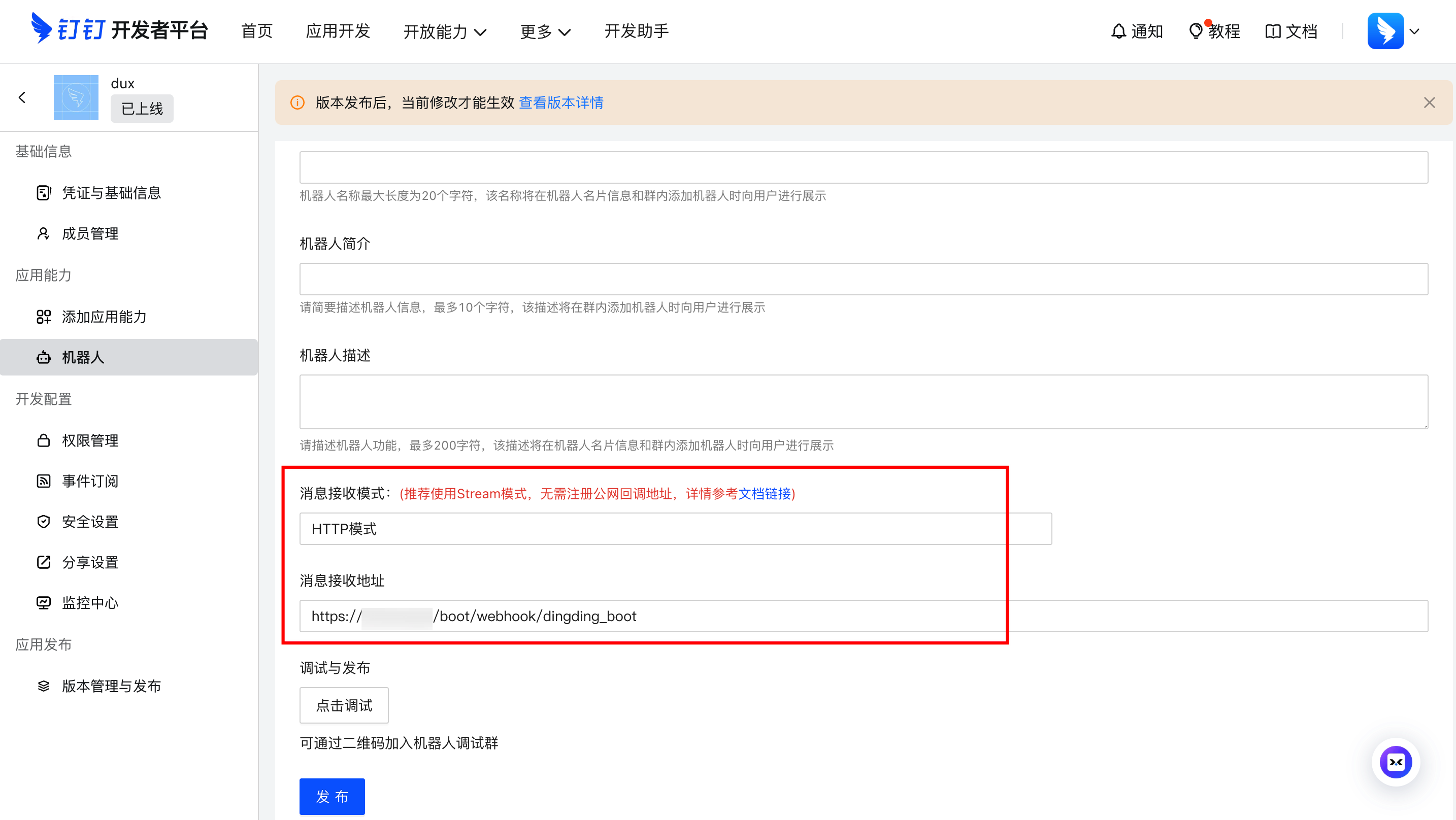Click the 发布 publish button
Image resolution: width=1456 pixels, height=820 pixels.
point(332,796)
